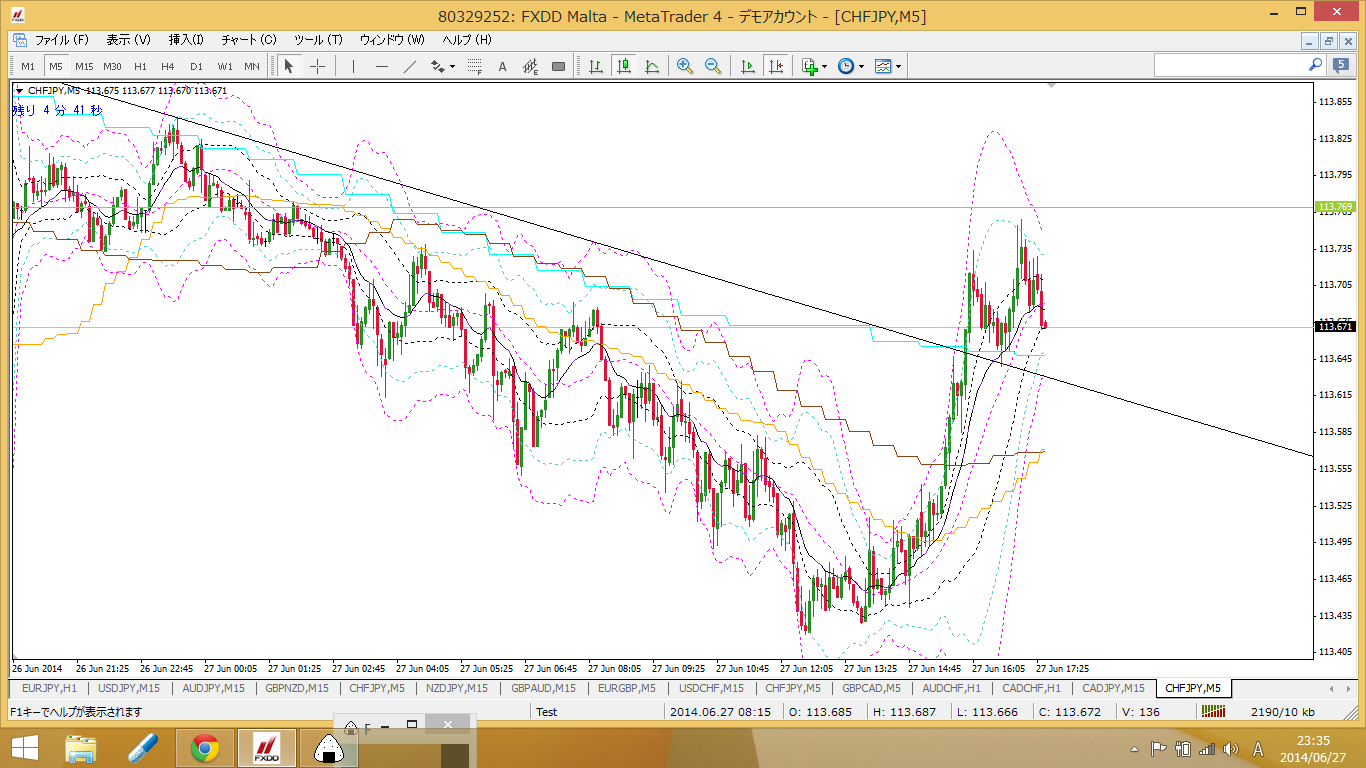Switch to the EURJPY,H1 chart tab
This screenshot has height=768, width=1366.
pos(49,688)
